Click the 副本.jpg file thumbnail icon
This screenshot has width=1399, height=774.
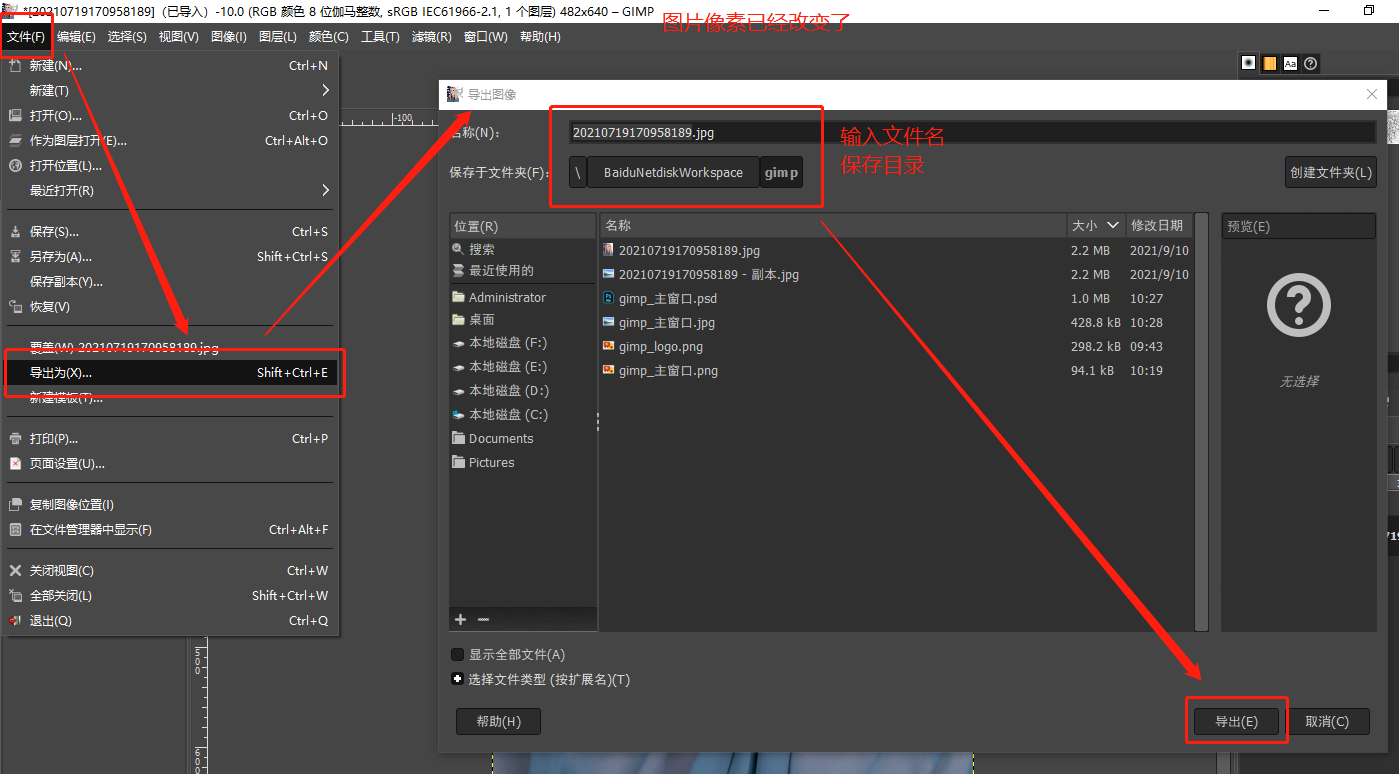(609, 275)
